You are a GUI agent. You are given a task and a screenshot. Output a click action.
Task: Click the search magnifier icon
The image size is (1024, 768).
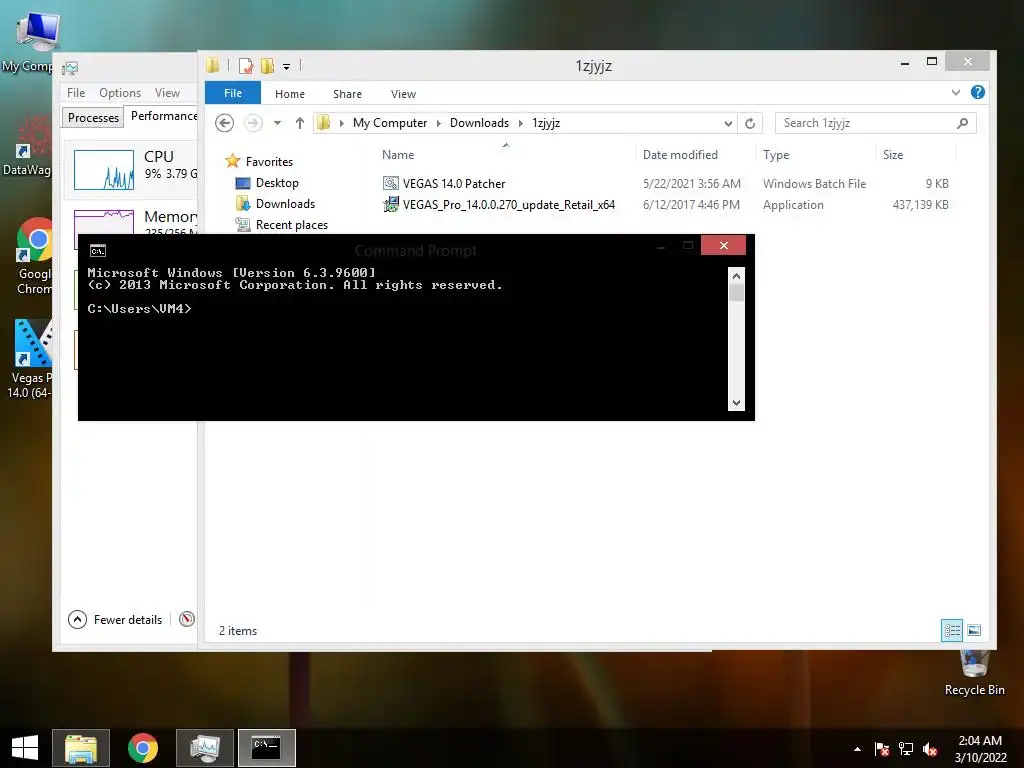tap(962, 123)
